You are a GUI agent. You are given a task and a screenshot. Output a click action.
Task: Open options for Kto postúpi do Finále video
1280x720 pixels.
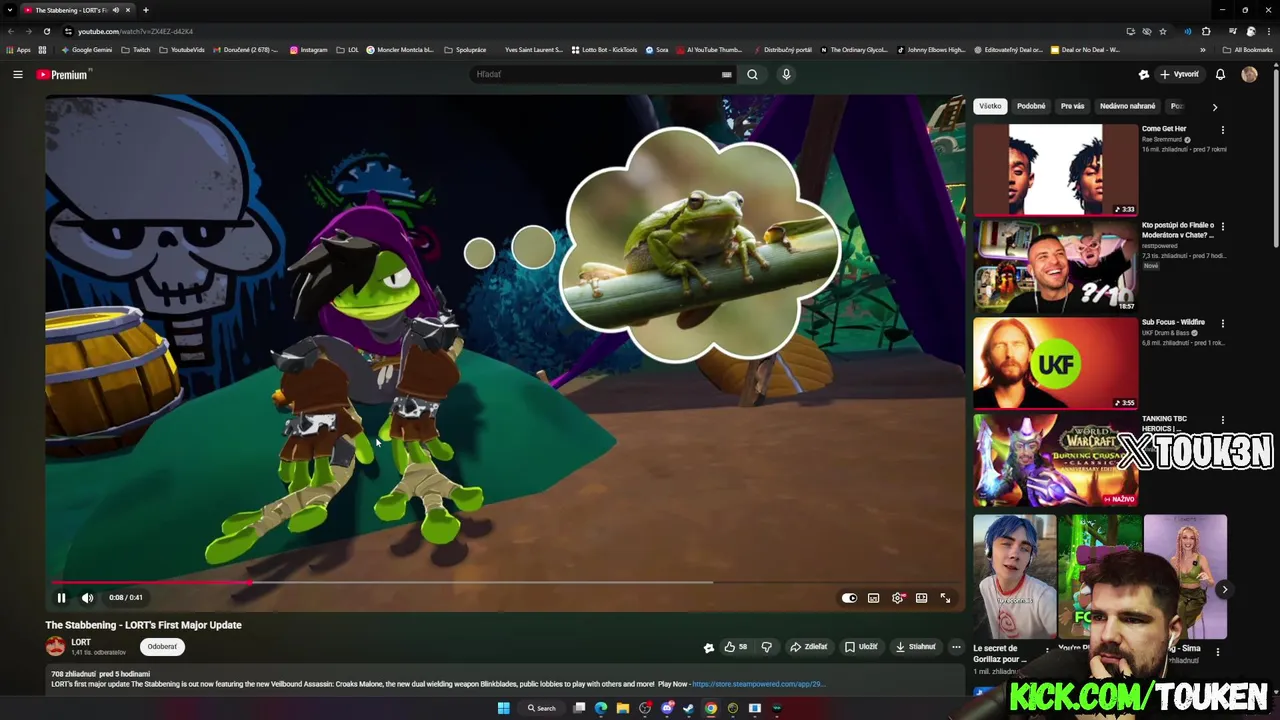coord(1222,227)
